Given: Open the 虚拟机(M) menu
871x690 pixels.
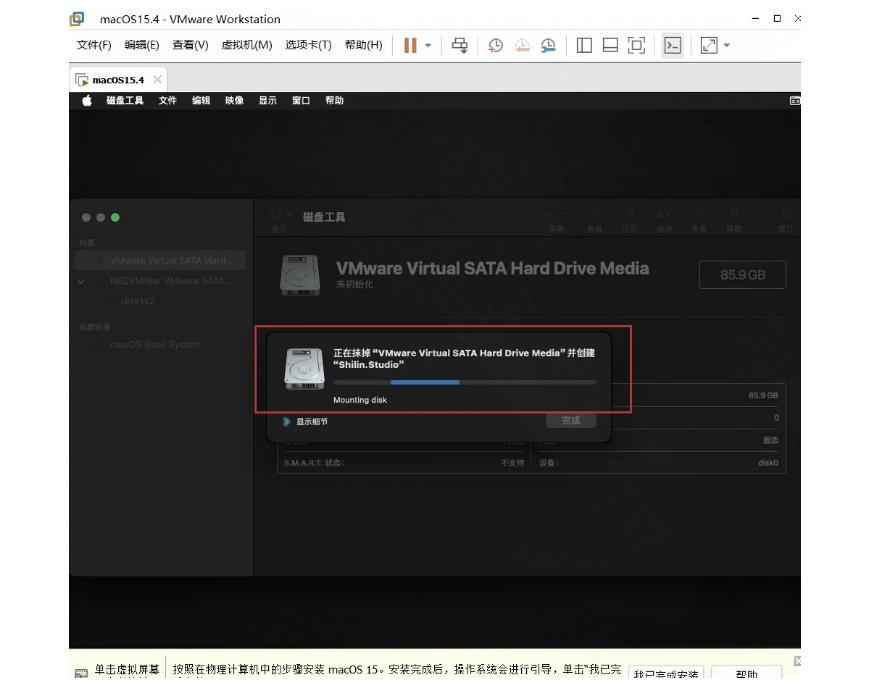Looking at the screenshot, I should pyautogui.click(x=247, y=45).
